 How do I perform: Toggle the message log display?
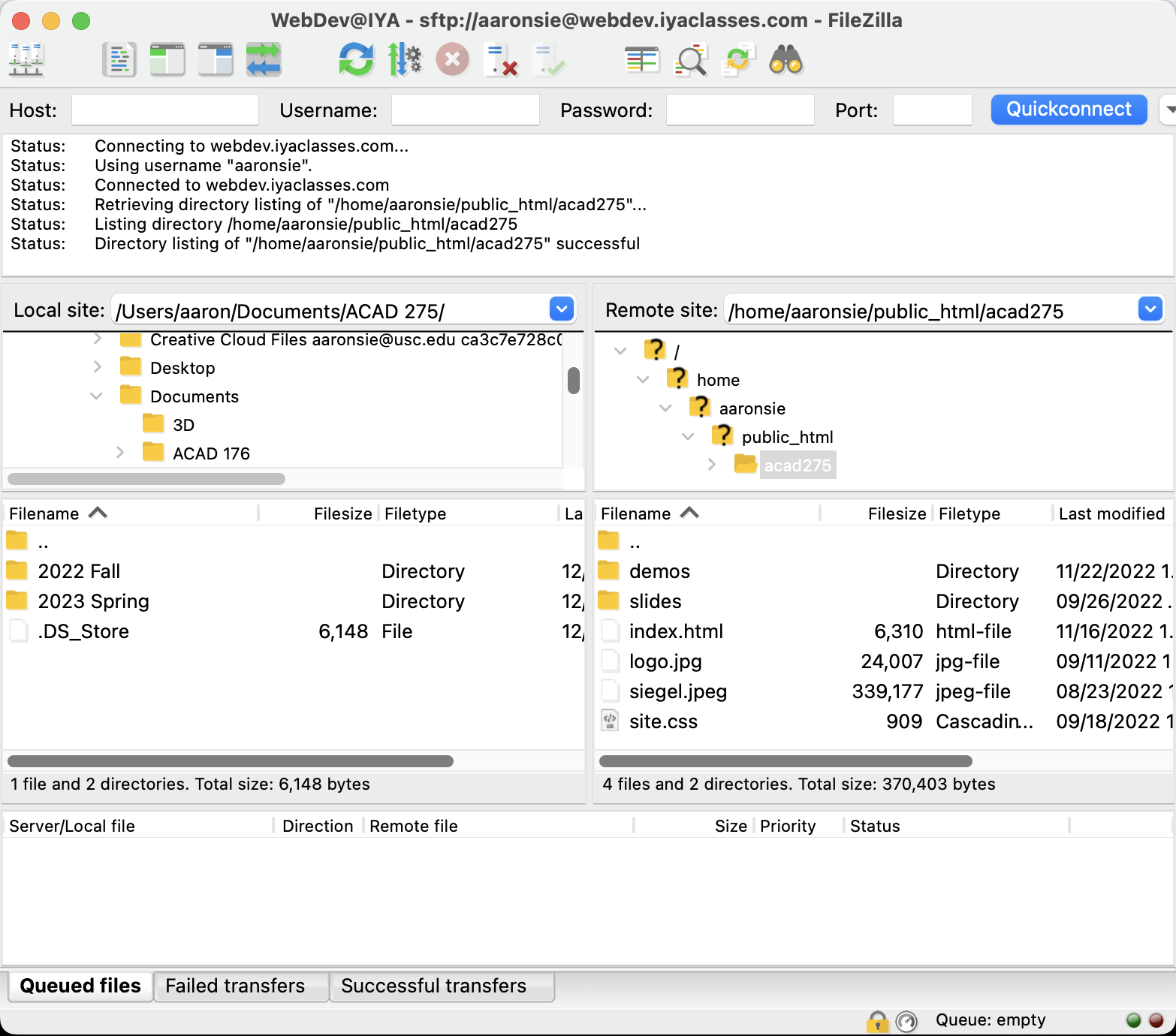point(119,60)
